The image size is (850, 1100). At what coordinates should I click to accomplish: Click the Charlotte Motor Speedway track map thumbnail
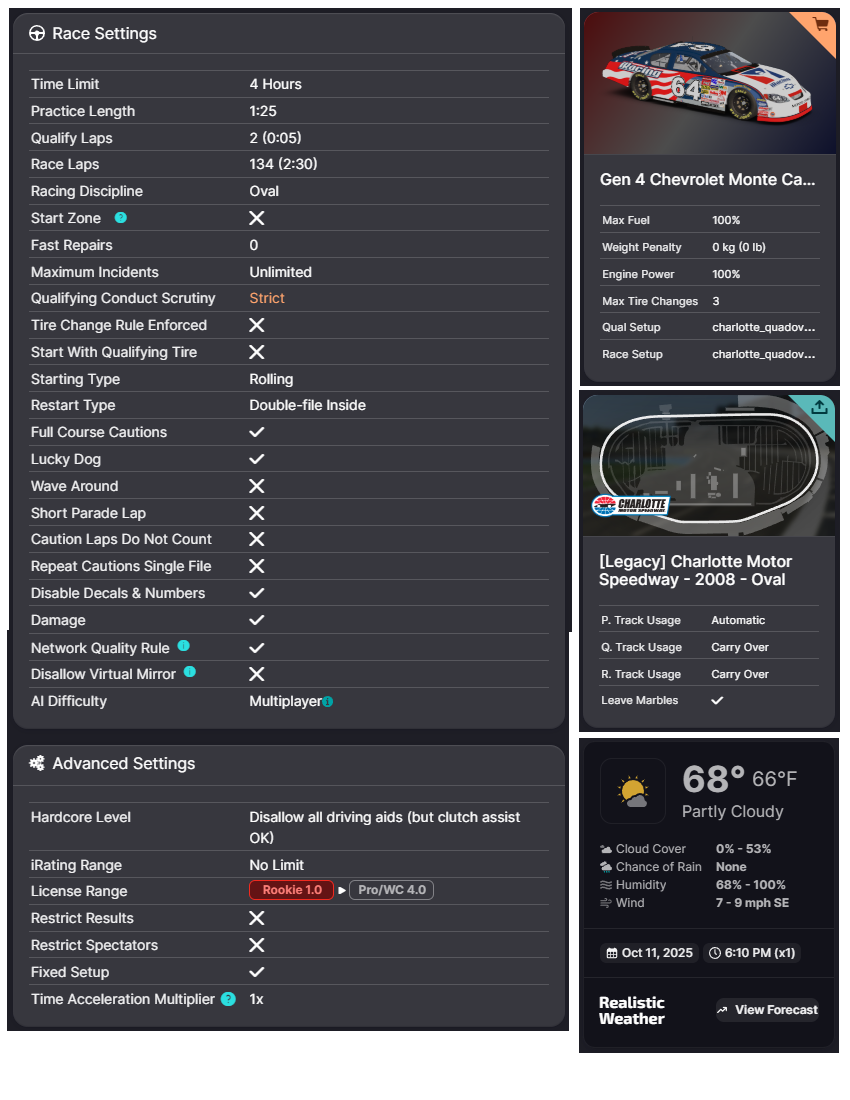pos(708,465)
